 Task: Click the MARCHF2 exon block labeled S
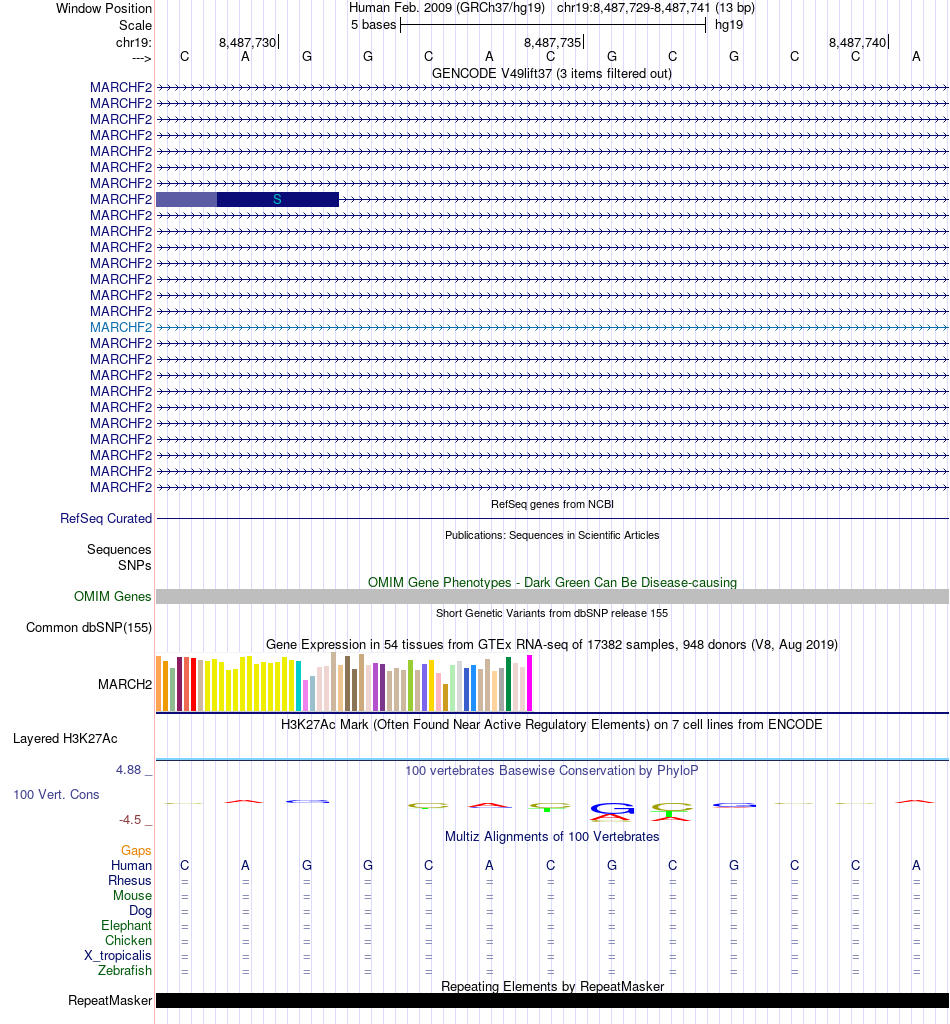pos(277,199)
